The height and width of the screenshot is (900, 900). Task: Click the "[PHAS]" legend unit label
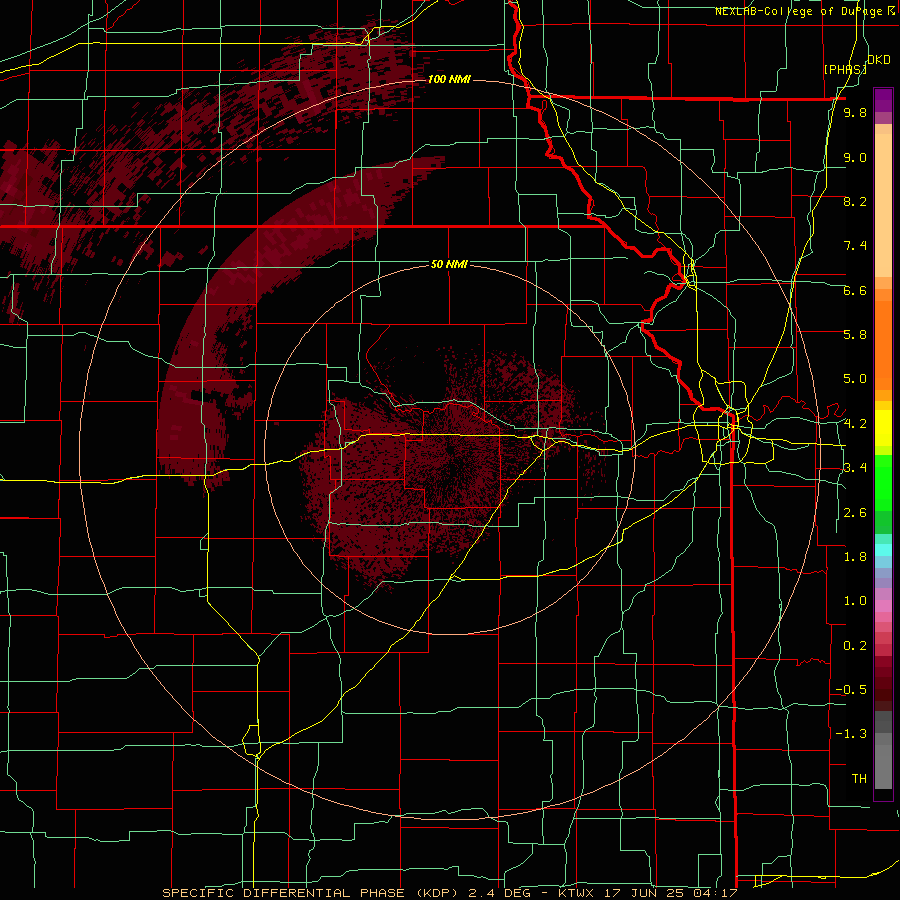845,69
